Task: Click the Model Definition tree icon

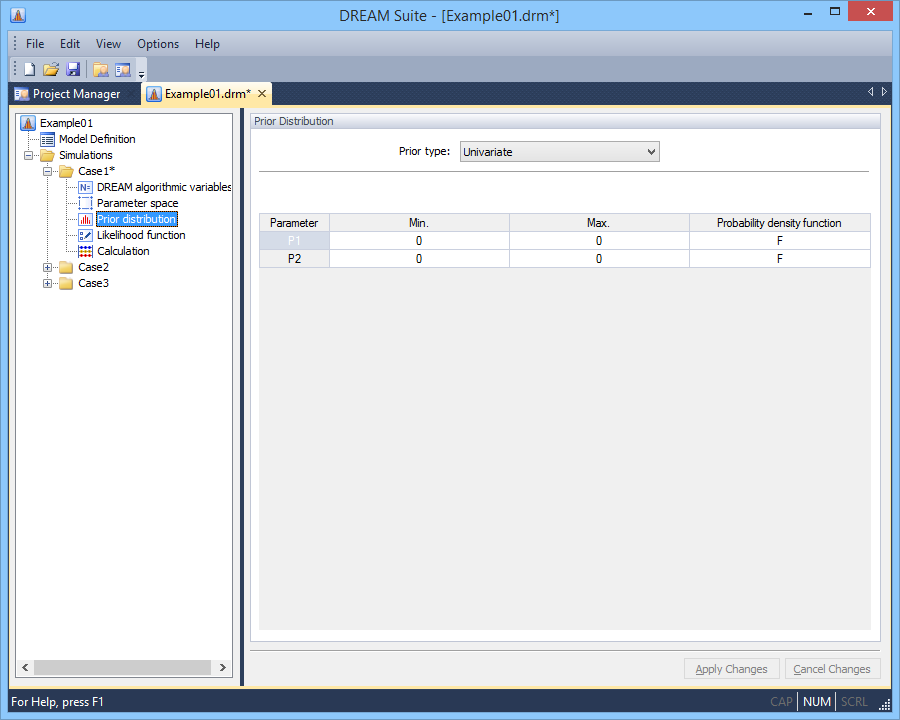Action: 48,139
